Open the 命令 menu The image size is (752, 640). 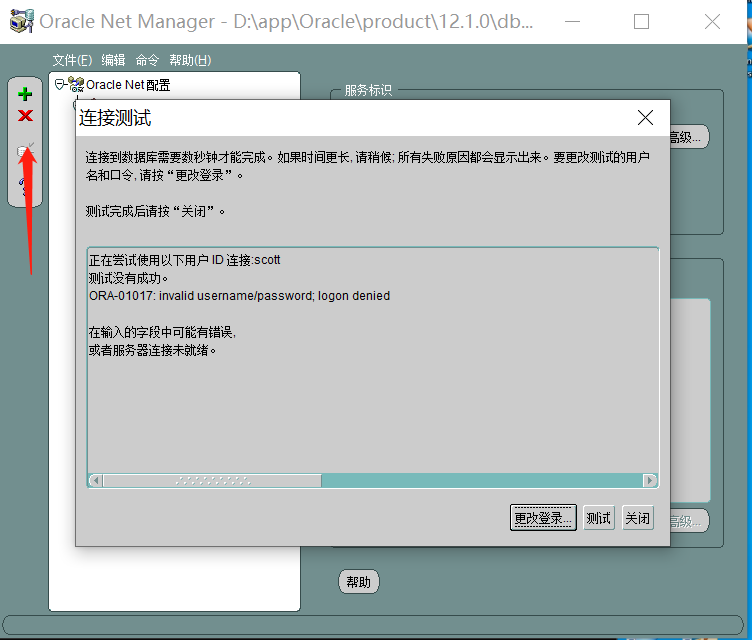coord(147,60)
